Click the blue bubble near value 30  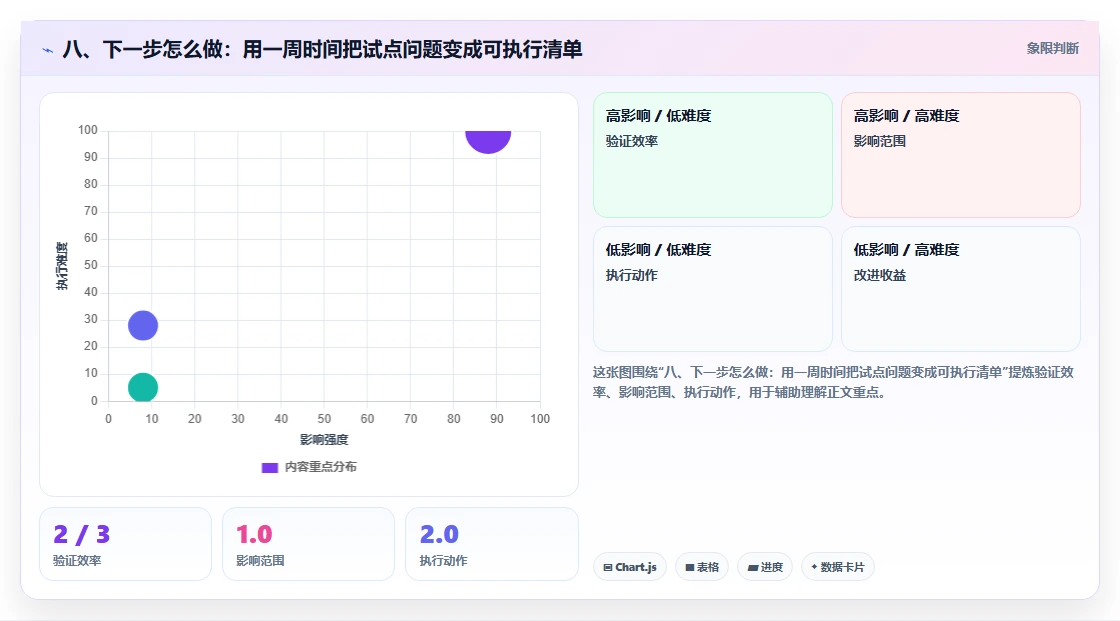(143, 325)
